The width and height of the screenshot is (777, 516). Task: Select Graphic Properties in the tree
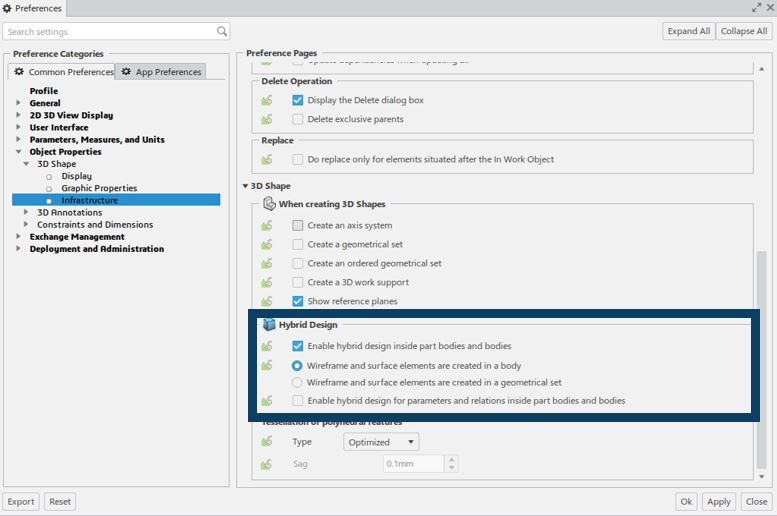99,188
